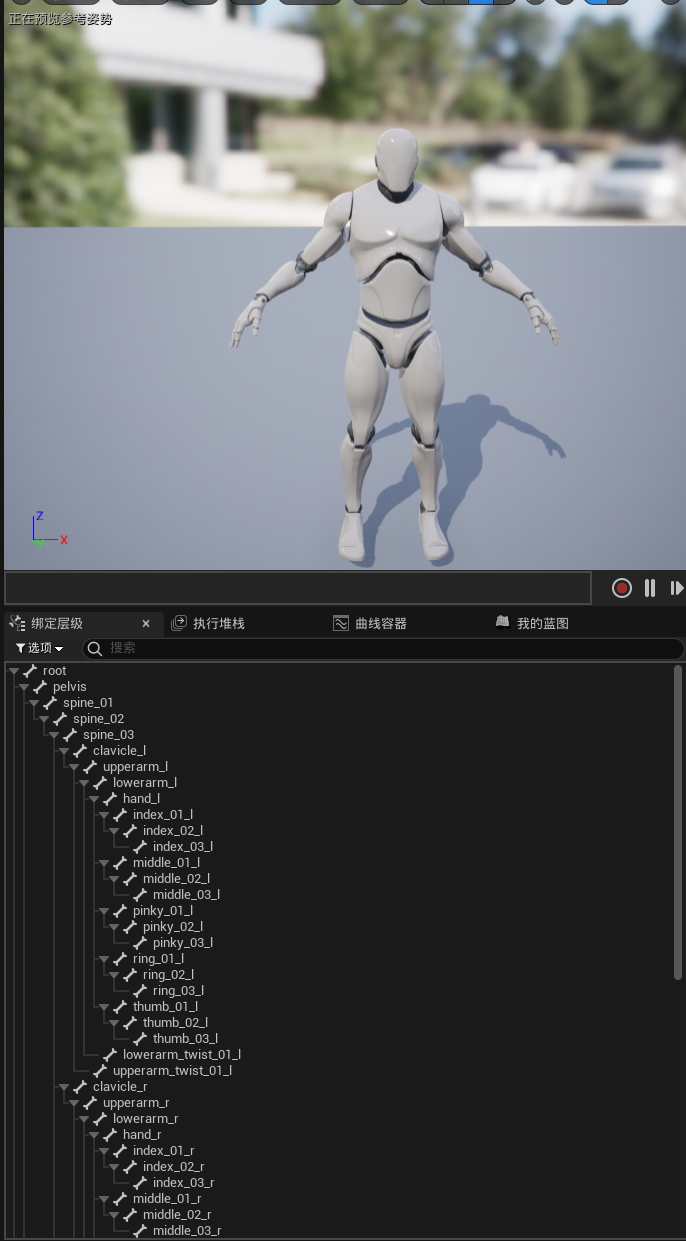Screen dimensions: 686x1241
Task: Click the red record button
Action: 622,588
